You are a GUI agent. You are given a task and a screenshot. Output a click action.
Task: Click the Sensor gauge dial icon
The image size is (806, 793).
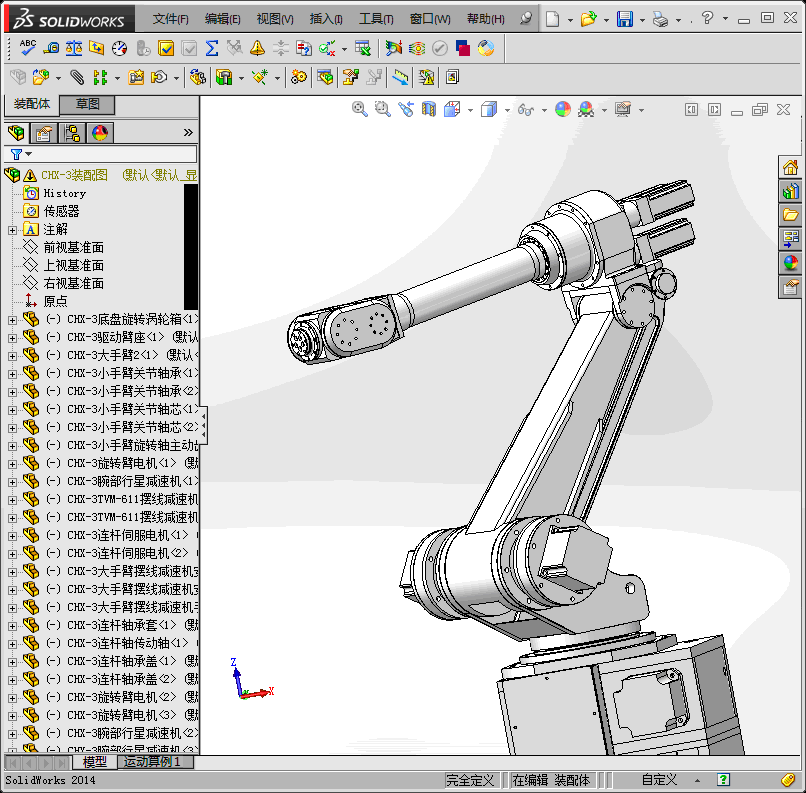pyautogui.click(x=119, y=48)
